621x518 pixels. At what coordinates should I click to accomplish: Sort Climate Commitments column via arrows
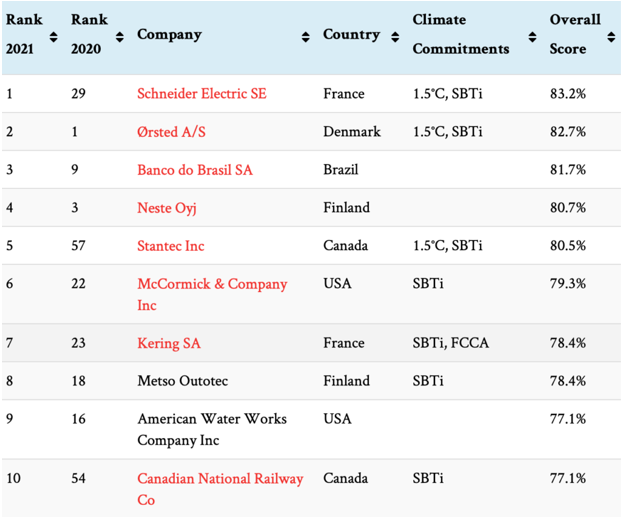point(532,37)
